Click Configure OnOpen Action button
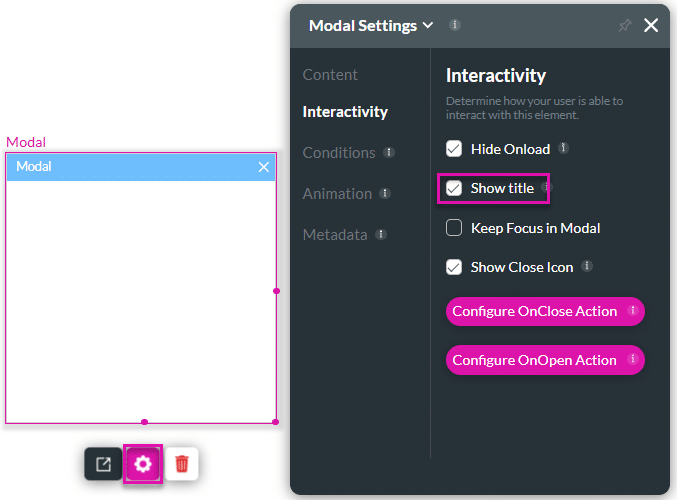The image size is (677, 500). (545, 360)
